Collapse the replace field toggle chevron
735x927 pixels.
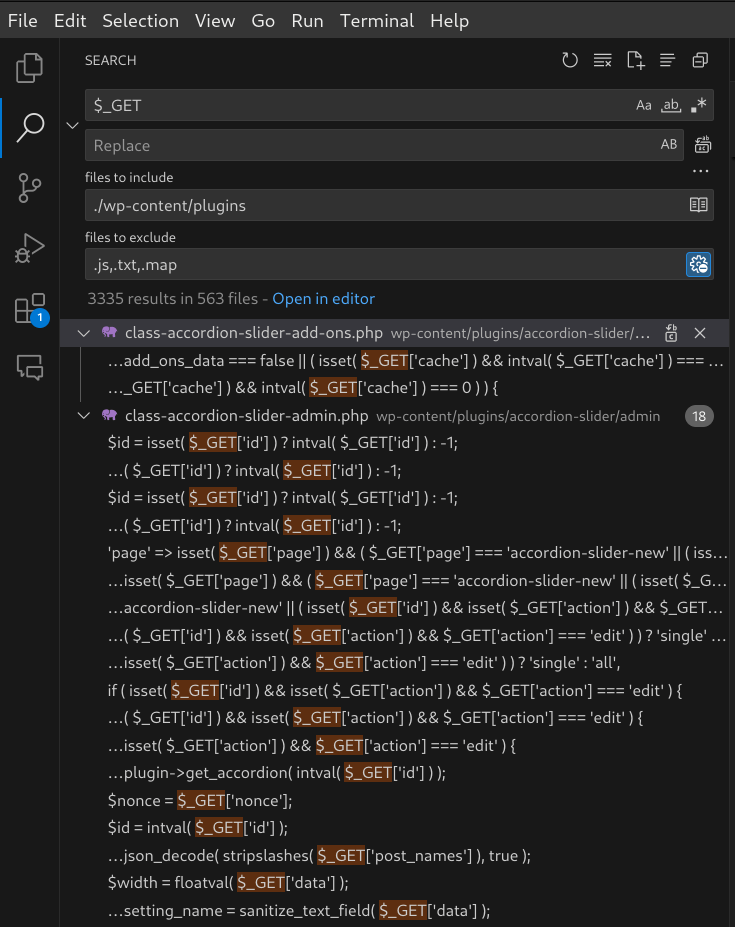click(x=72, y=125)
